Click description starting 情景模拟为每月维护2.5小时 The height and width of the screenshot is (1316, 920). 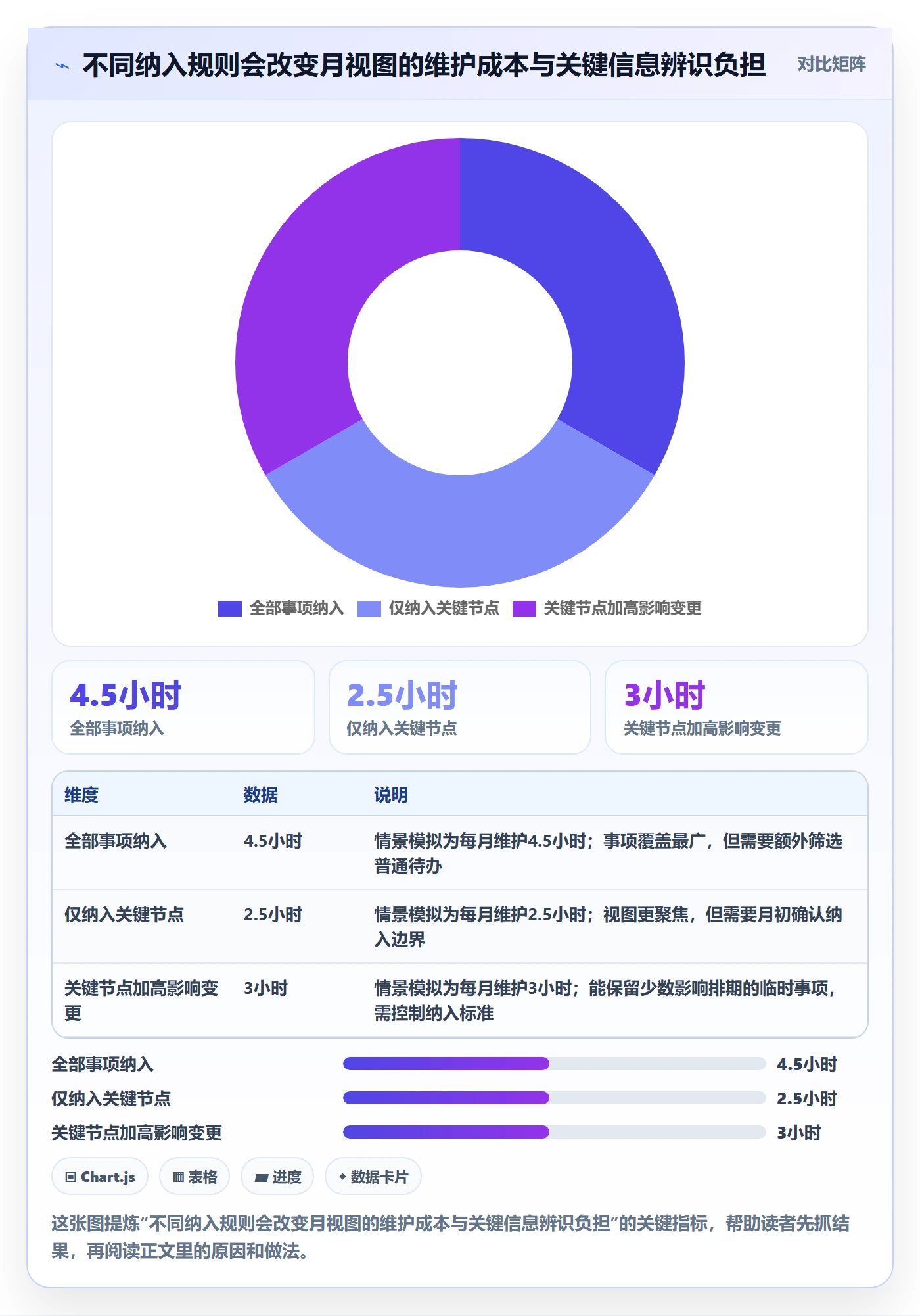pyautogui.click(x=608, y=927)
